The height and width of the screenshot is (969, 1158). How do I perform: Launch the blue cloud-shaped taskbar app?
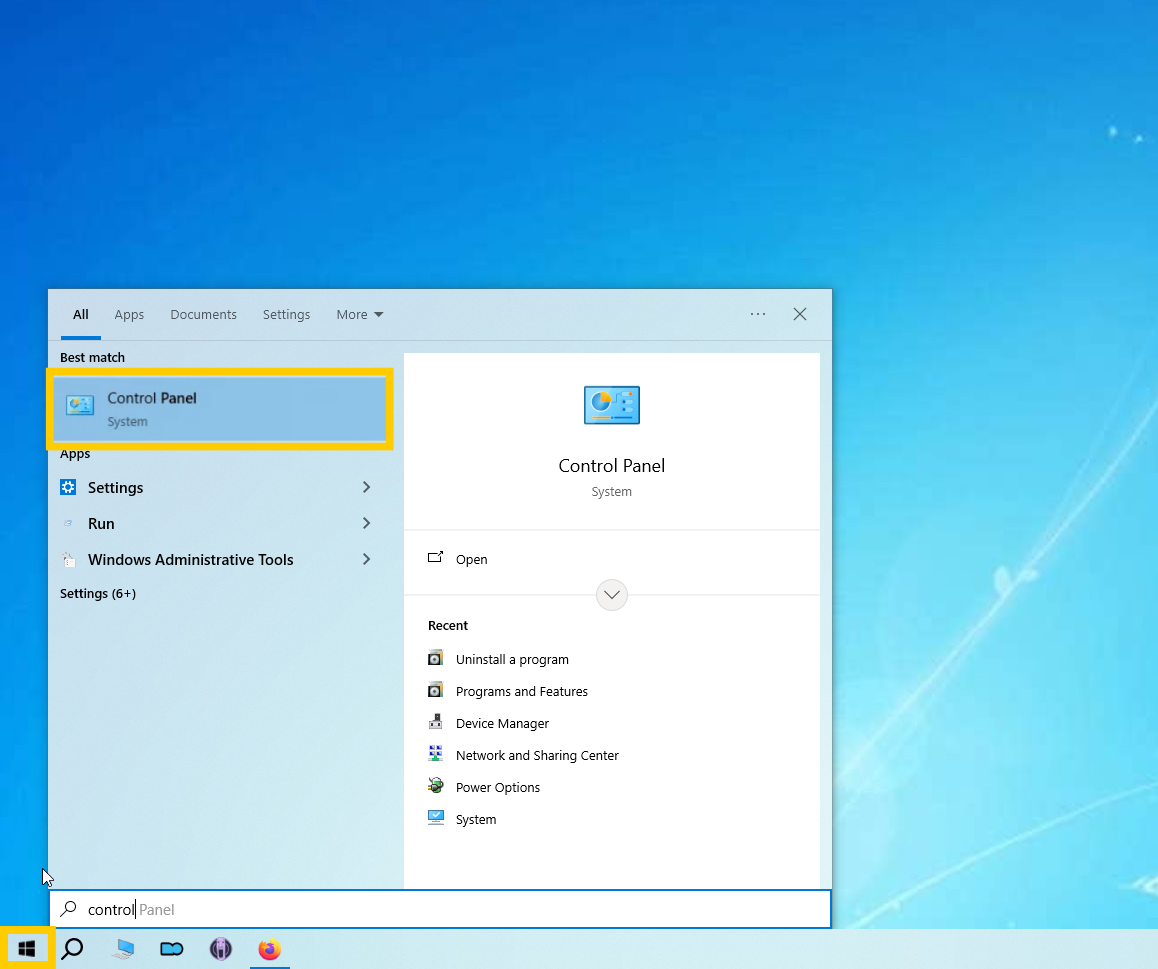[171, 948]
